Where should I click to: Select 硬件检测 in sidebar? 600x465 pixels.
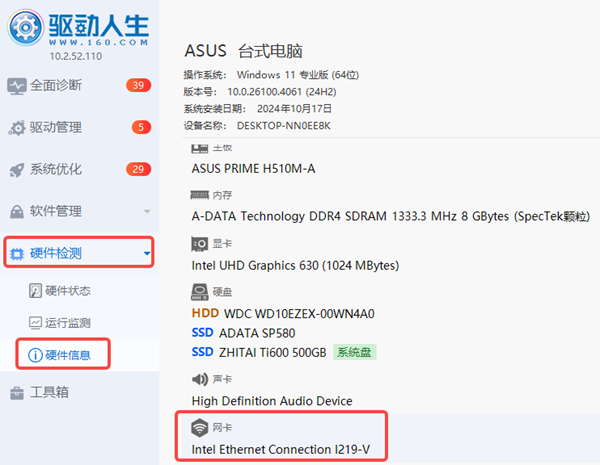(79, 253)
